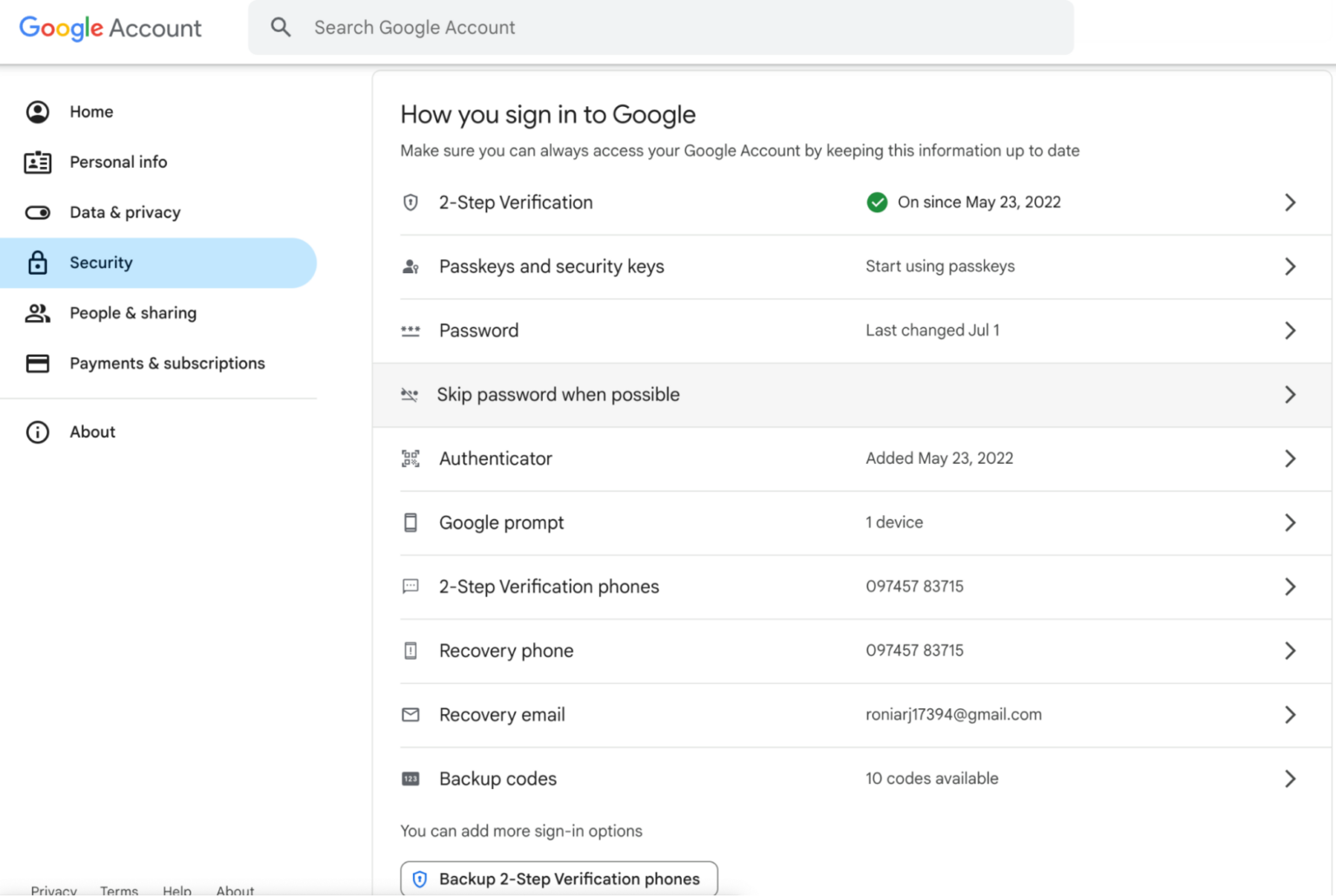Screen dimensions: 1336x896
Task: Click the Data & privacy toggle icon
Action: click(x=37, y=212)
